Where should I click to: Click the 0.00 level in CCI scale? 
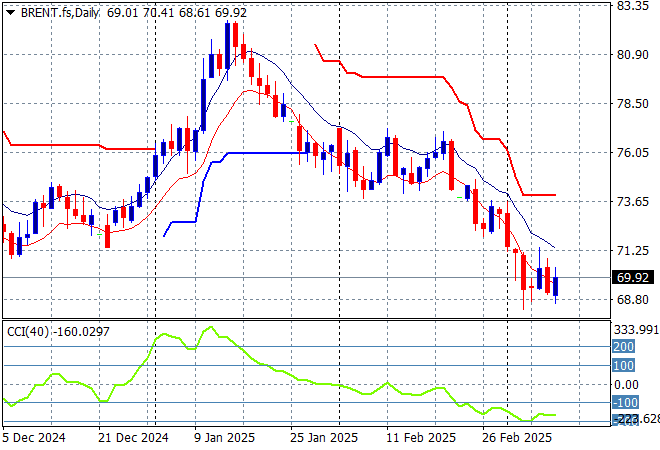(626, 384)
